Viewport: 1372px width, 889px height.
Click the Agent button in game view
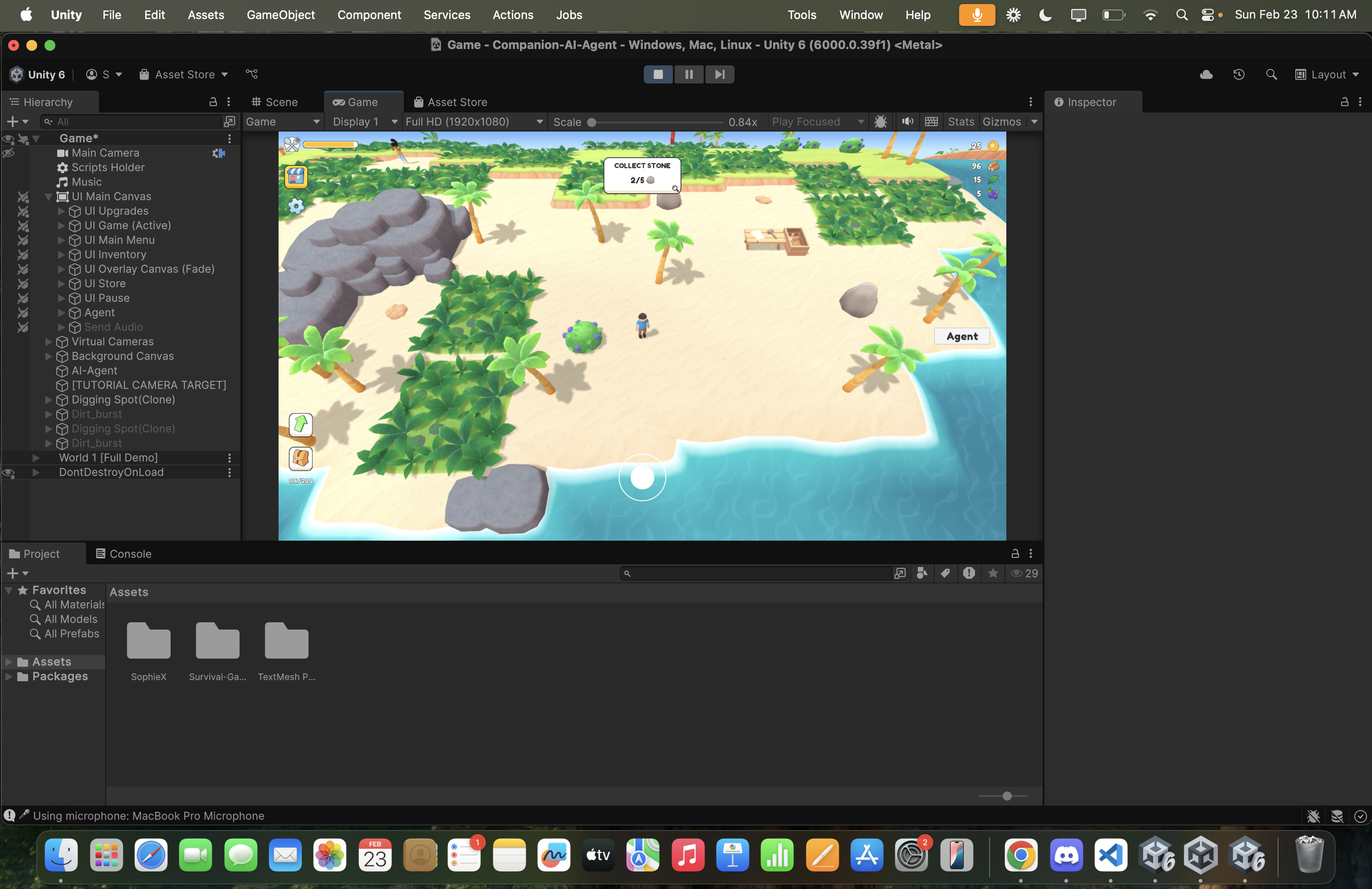961,336
